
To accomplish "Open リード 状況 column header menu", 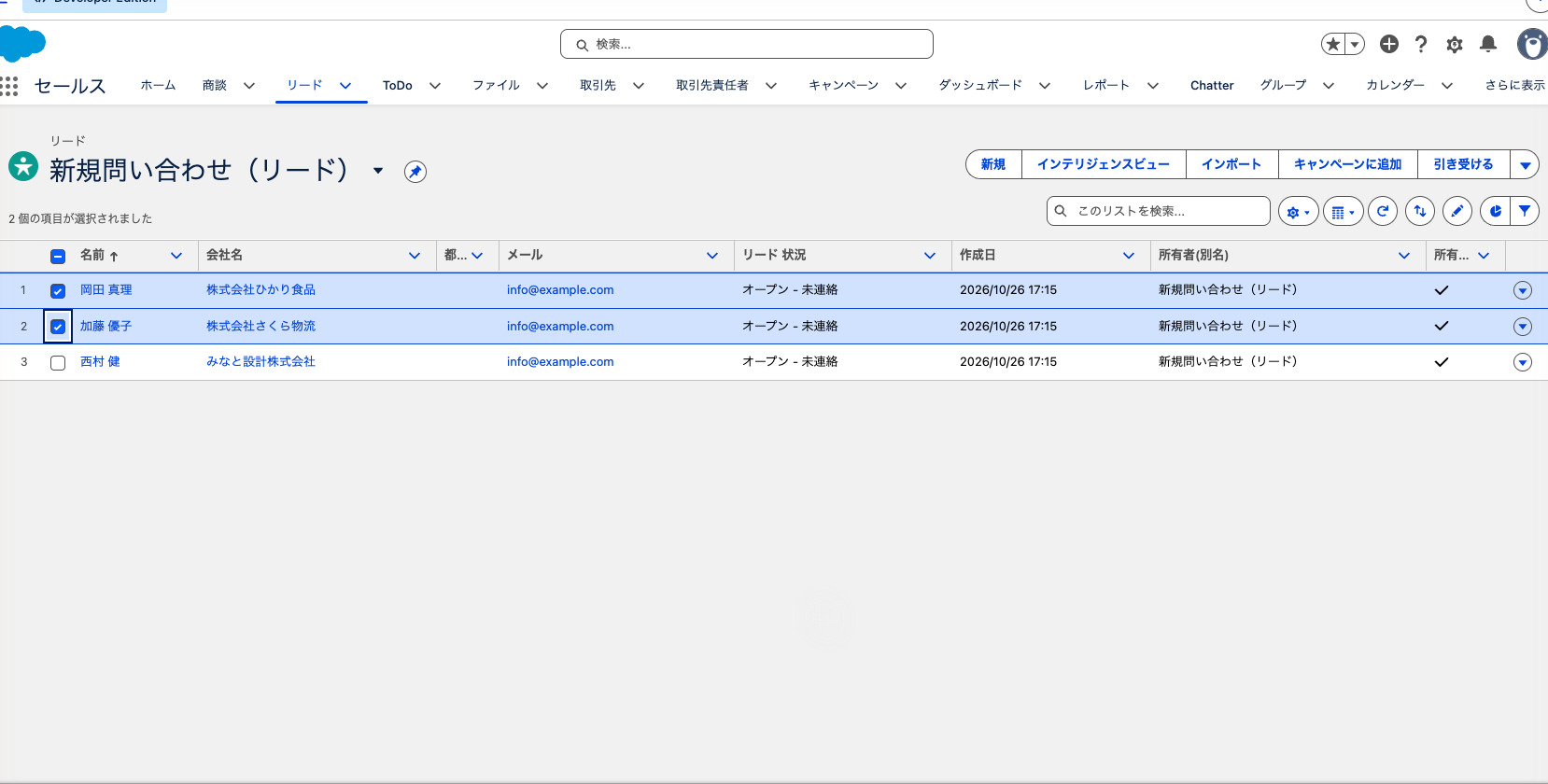I will (930, 256).
